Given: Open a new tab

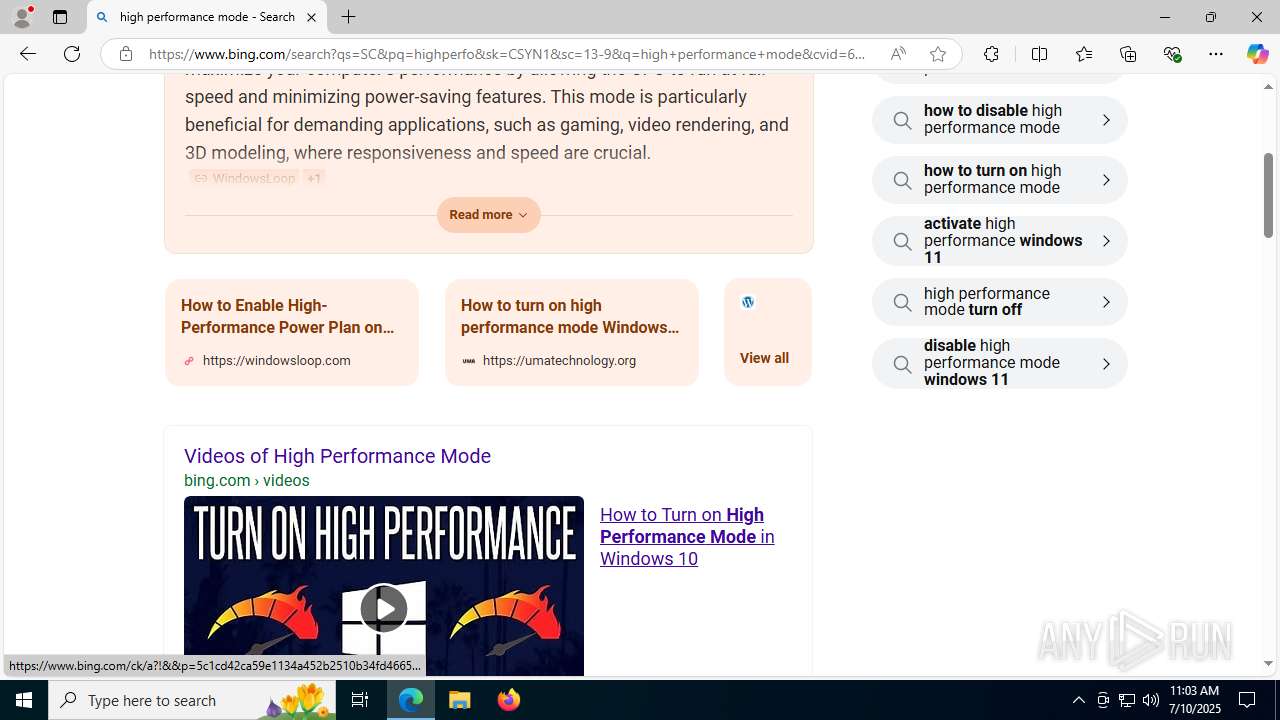Looking at the screenshot, I should click(x=348, y=17).
